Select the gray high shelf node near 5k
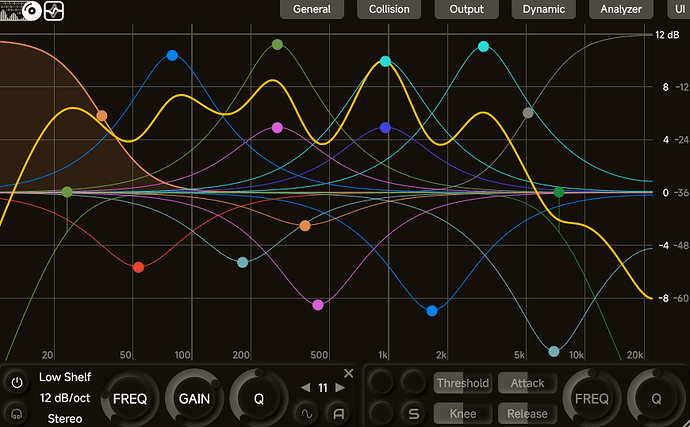The width and height of the screenshot is (690, 427). point(528,113)
